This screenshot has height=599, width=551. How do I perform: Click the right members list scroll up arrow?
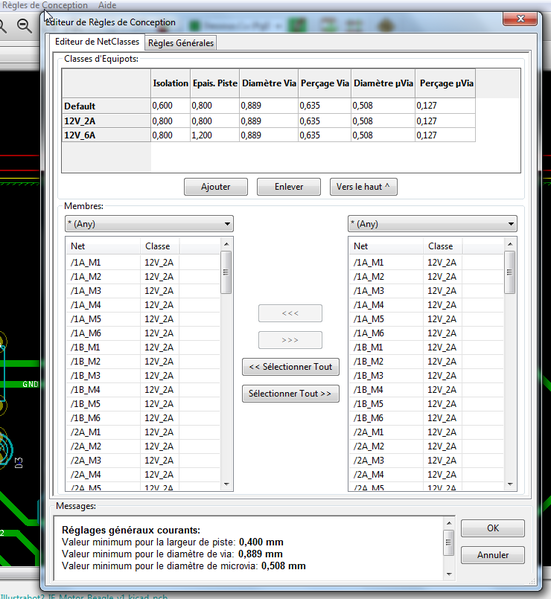click(x=510, y=244)
